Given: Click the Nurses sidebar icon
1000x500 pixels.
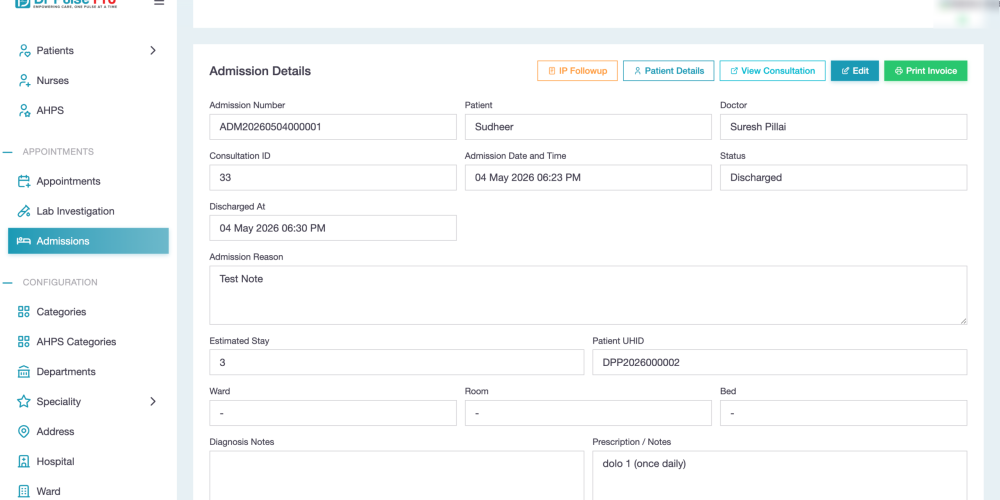Looking at the screenshot, I should [x=24, y=80].
